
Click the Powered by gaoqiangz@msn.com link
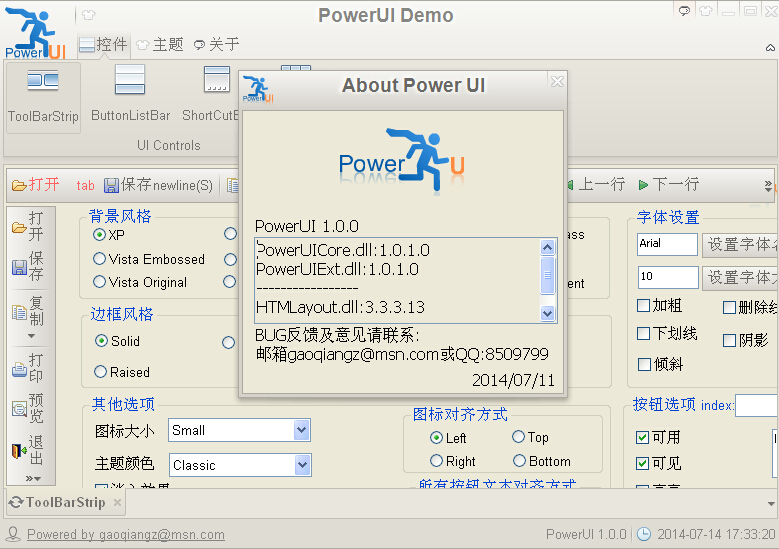126,535
